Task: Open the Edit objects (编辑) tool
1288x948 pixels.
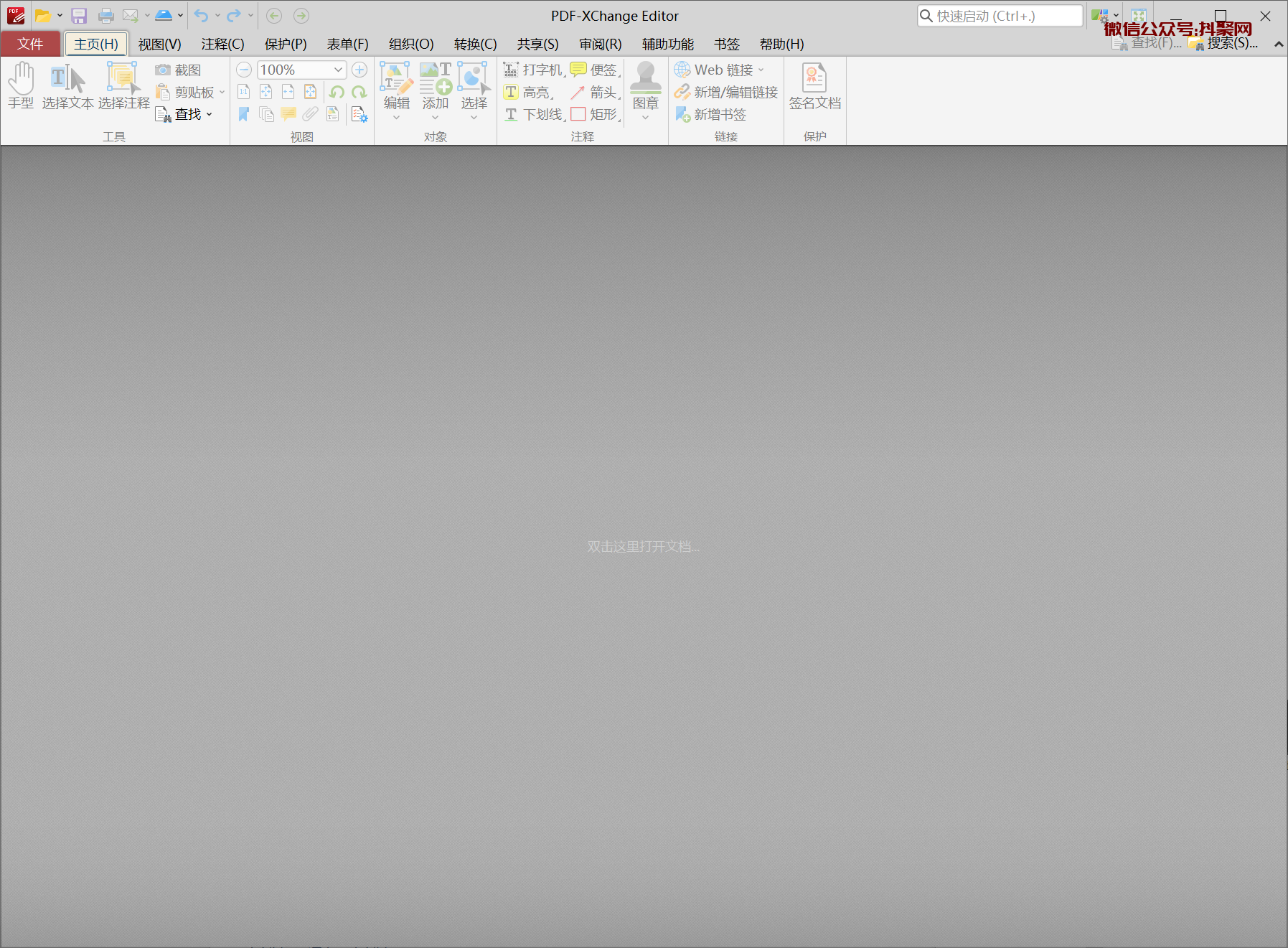Action: (x=396, y=85)
